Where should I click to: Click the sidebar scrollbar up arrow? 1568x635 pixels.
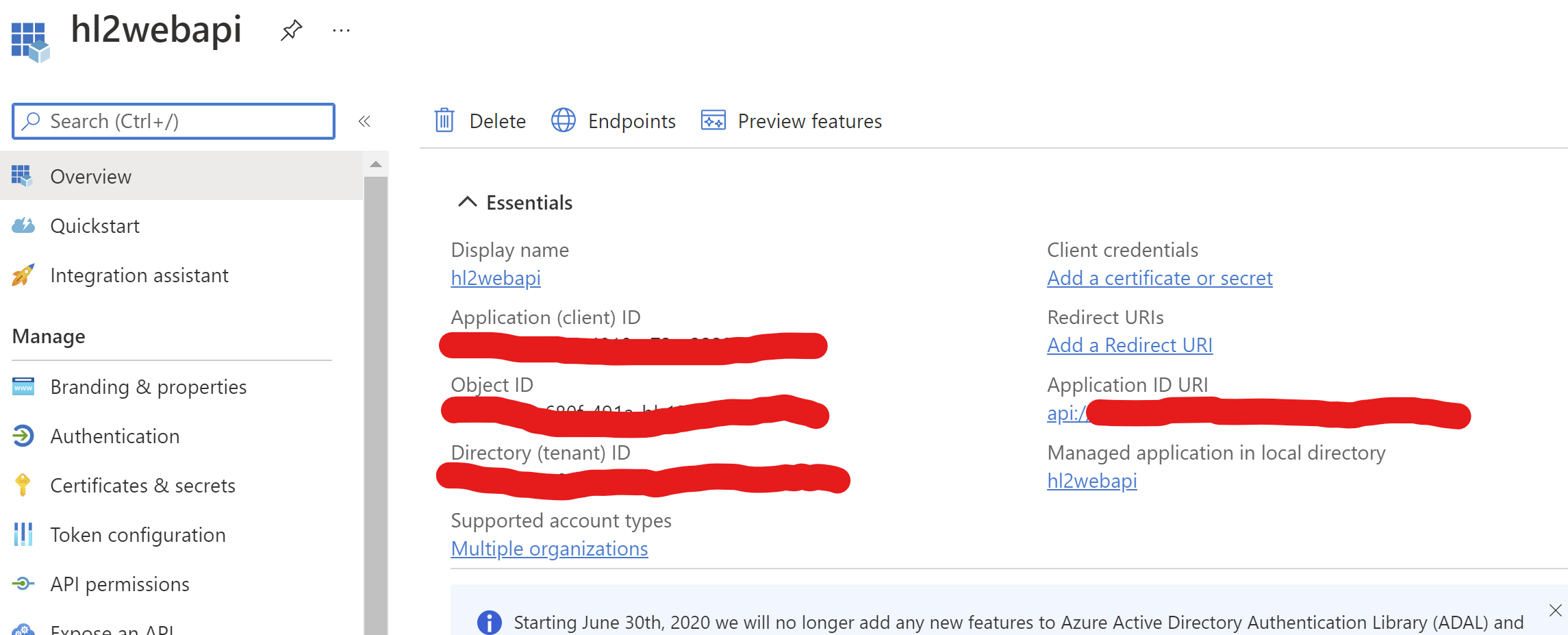(x=375, y=164)
